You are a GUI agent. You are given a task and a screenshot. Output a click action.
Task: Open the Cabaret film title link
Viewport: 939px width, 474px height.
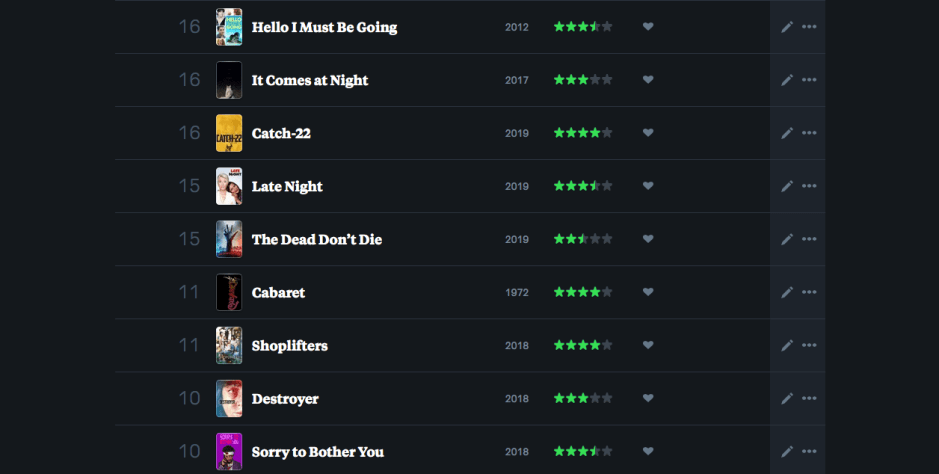278,293
